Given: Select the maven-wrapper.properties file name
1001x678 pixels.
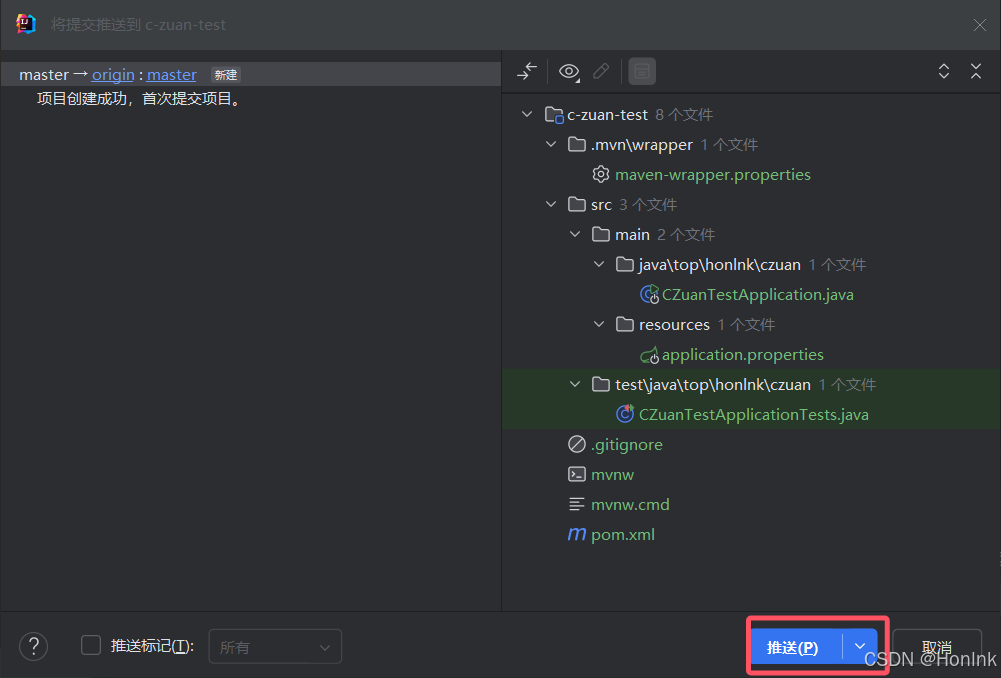Looking at the screenshot, I should [712, 174].
